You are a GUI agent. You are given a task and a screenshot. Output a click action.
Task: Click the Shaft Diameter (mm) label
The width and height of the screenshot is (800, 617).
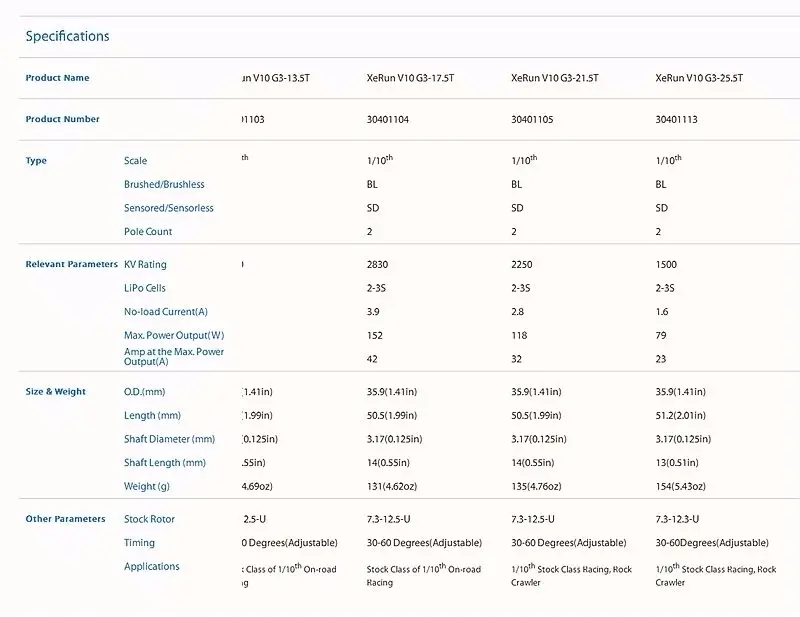click(169, 439)
